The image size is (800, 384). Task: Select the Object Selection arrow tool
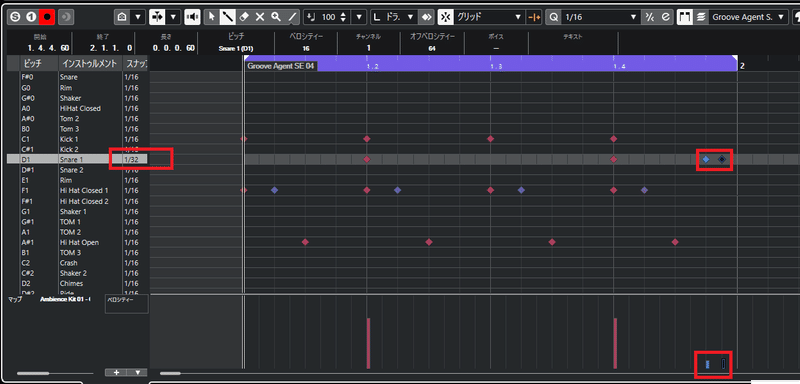pyautogui.click(x=212, y=17)
